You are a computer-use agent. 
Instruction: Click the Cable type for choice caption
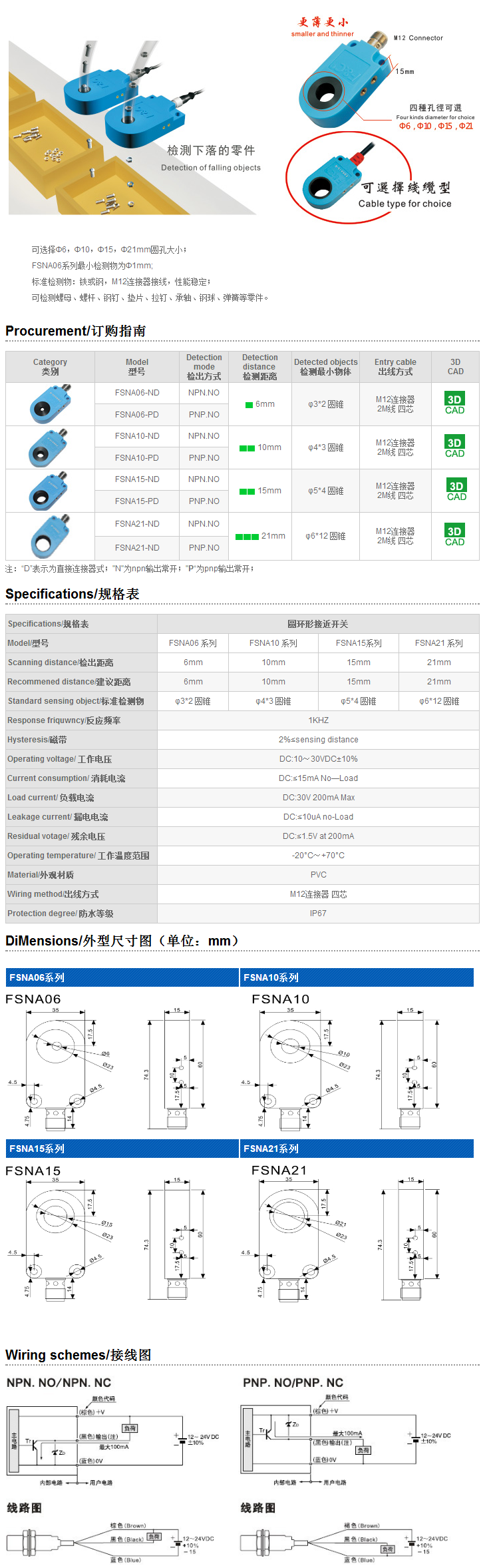click(x=405, y=204)
